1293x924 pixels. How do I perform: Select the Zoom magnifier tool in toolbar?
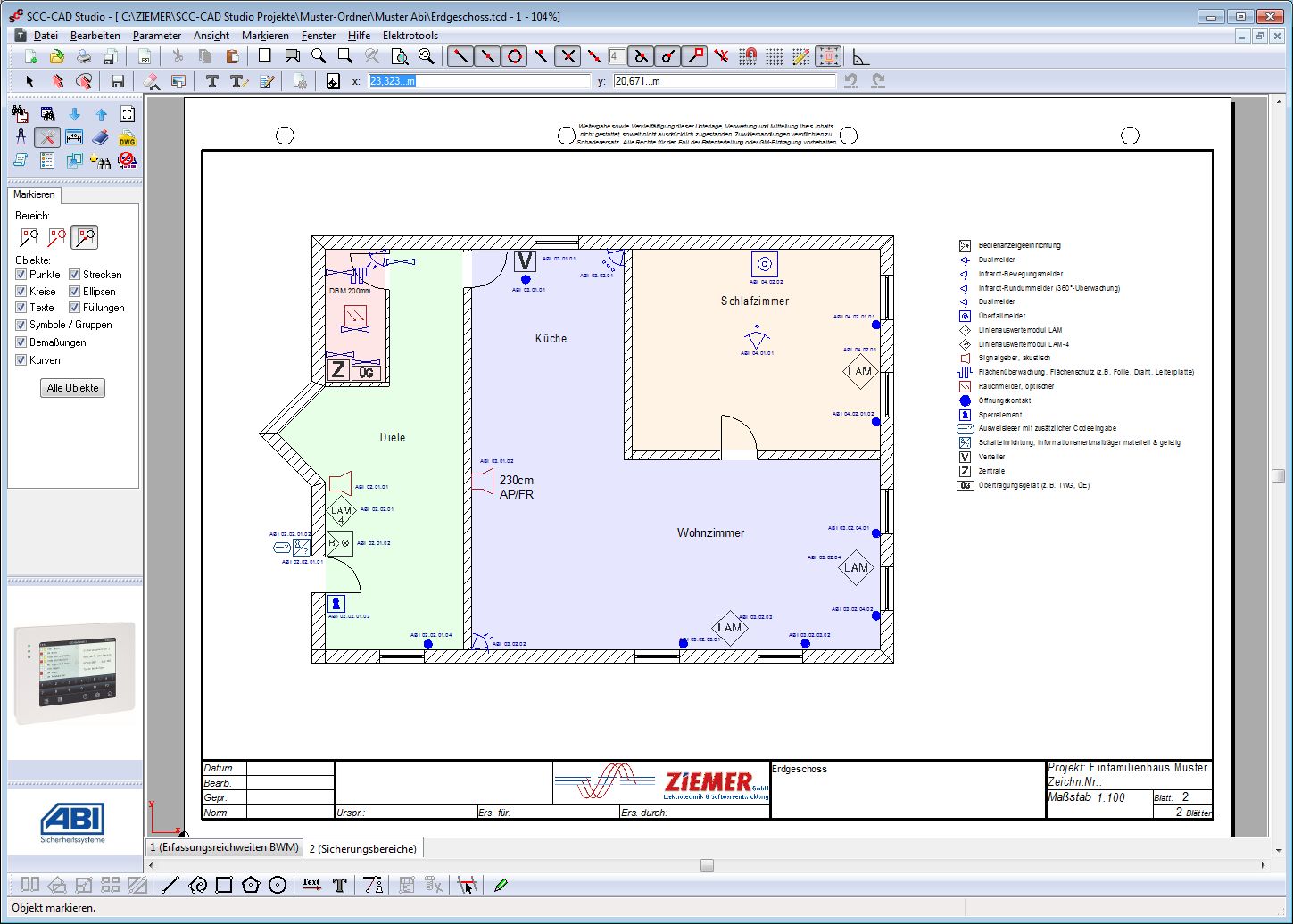(x=319, y=55)
